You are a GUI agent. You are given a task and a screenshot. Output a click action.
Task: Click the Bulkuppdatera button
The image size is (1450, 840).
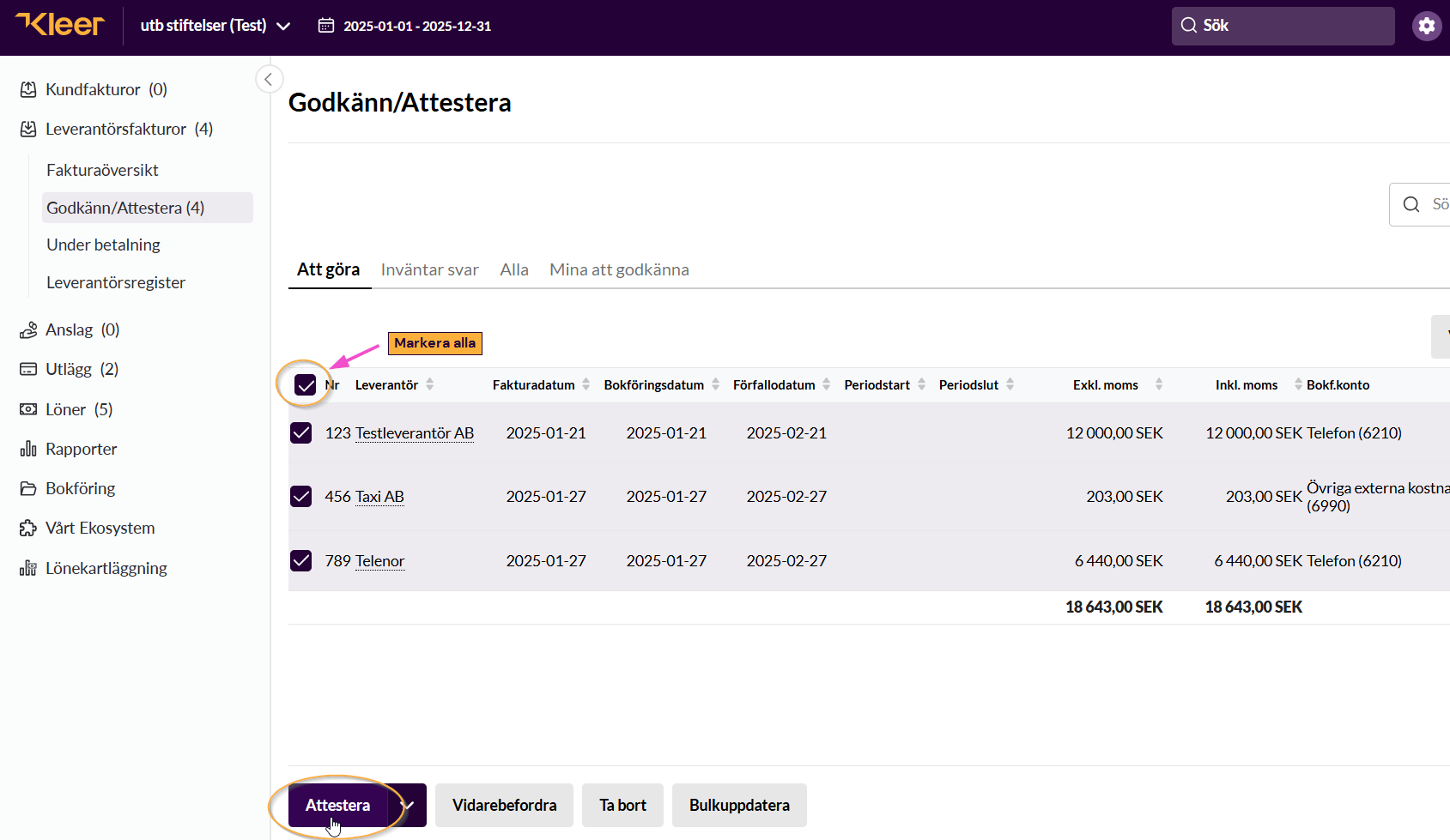[739, 806]
